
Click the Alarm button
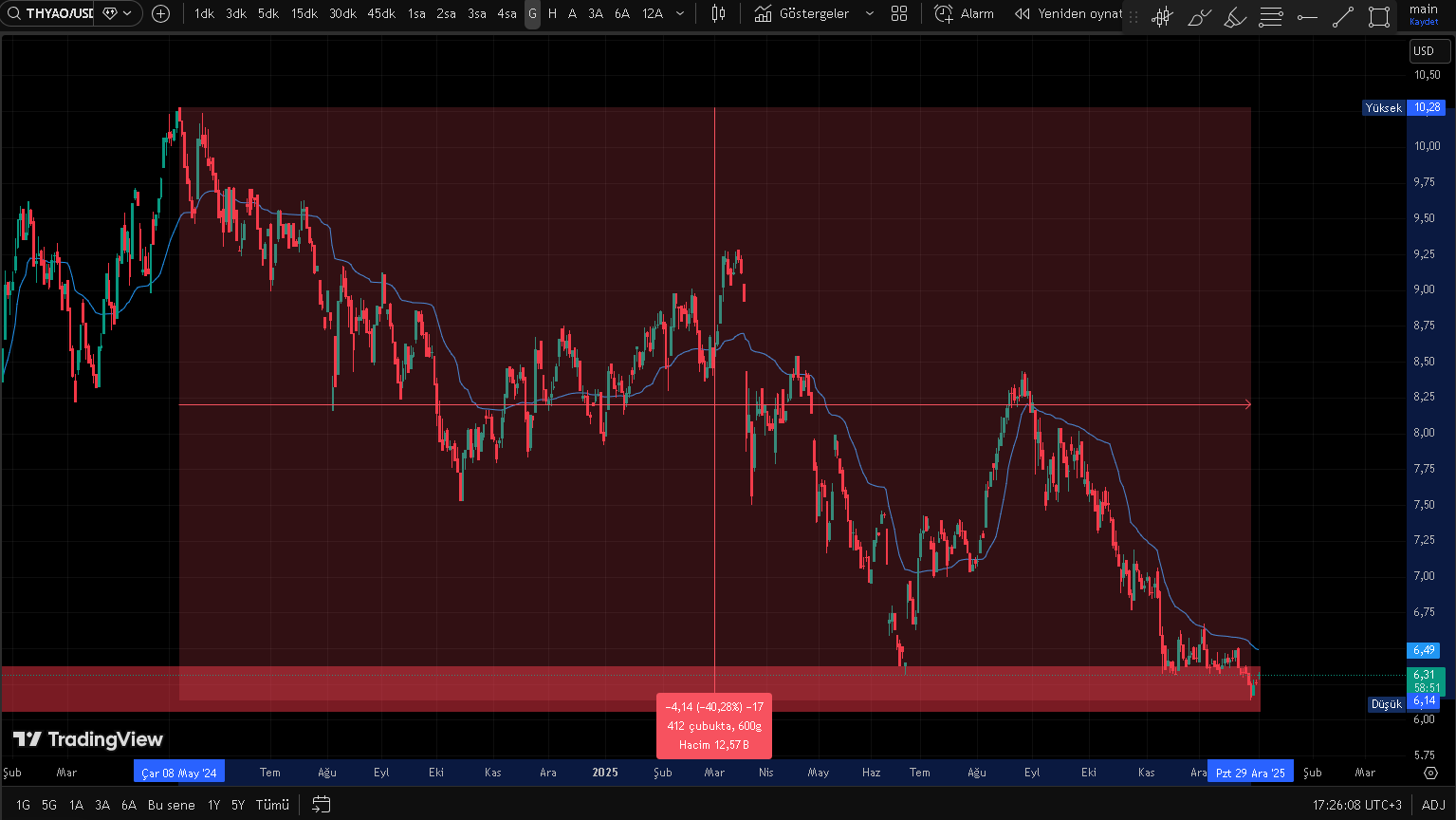click(964, 13)
